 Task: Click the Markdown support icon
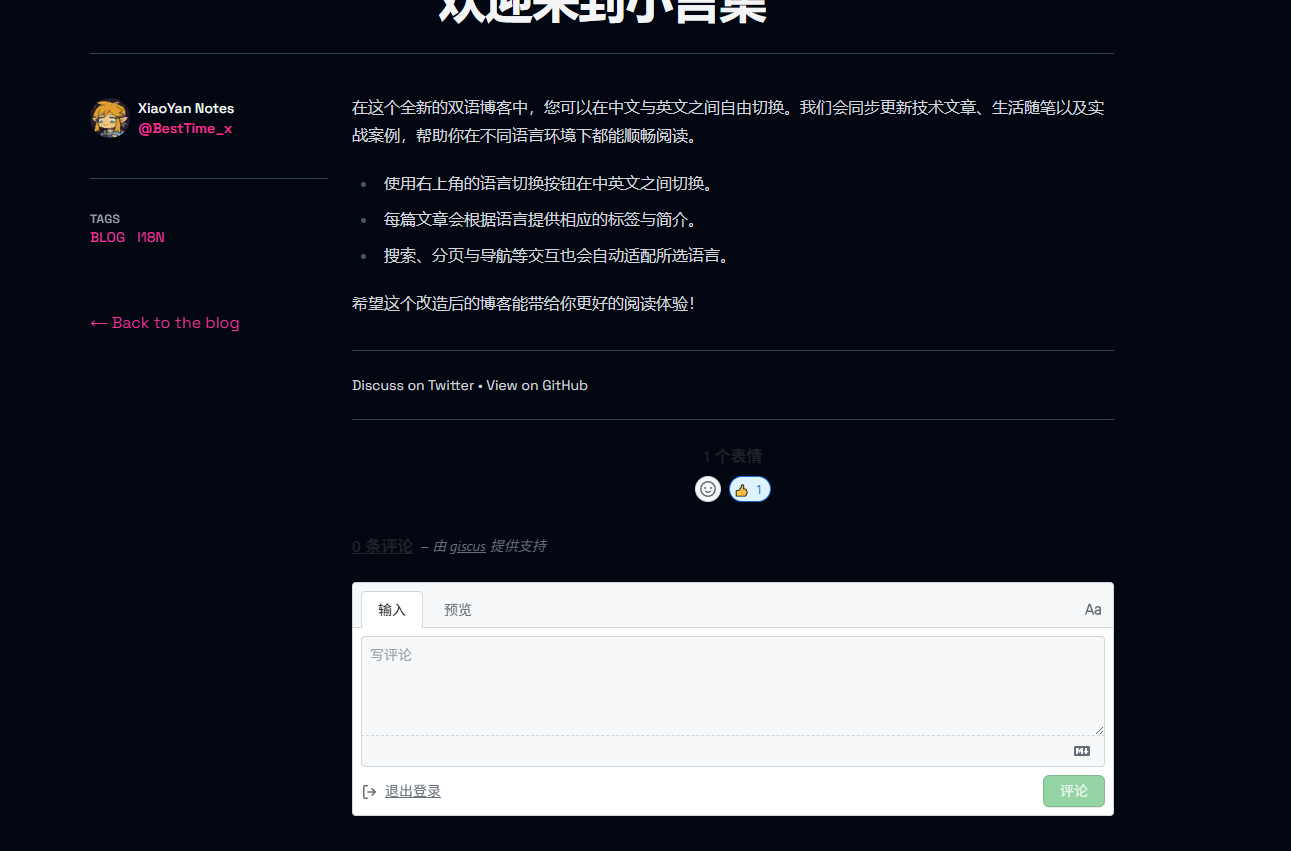1081,751
